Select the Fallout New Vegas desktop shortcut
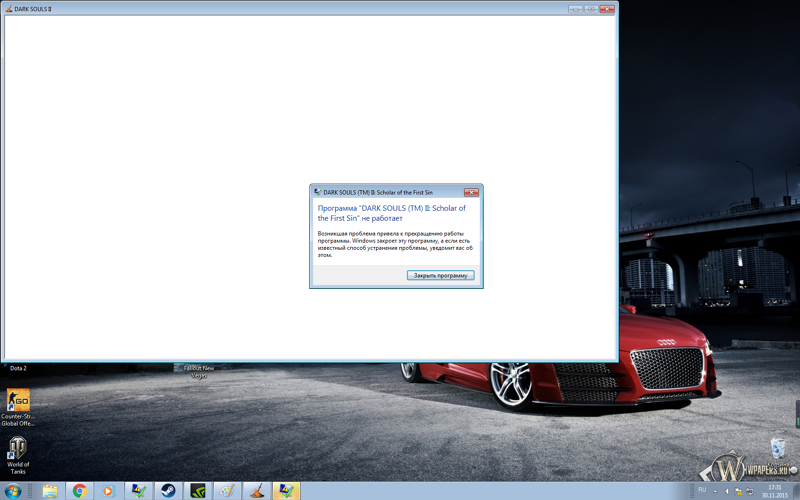Viewport: 800px width, 500px height. (199, 371)
